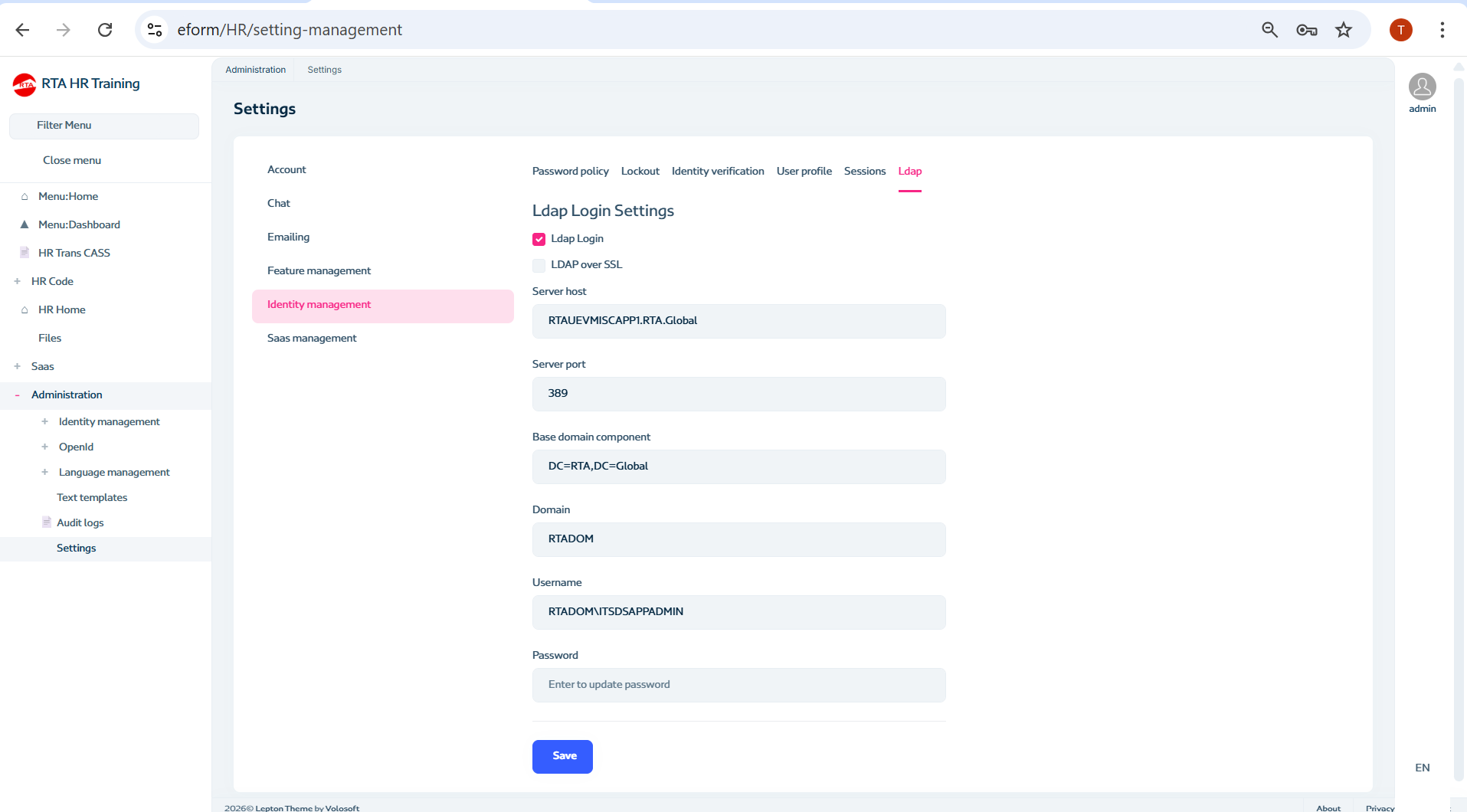1467x812 pixels.
Task: Open the browser three-dot menu
Action: (x=1442, y=30)
